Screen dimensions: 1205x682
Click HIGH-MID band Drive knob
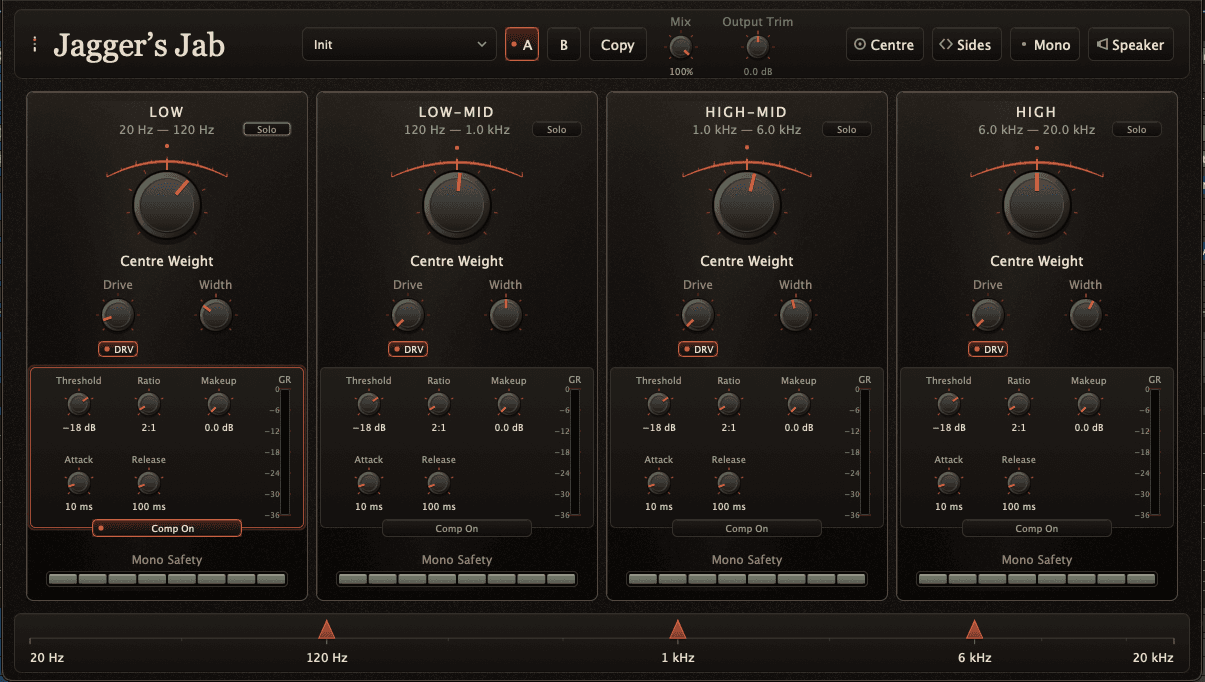[698, 316]
